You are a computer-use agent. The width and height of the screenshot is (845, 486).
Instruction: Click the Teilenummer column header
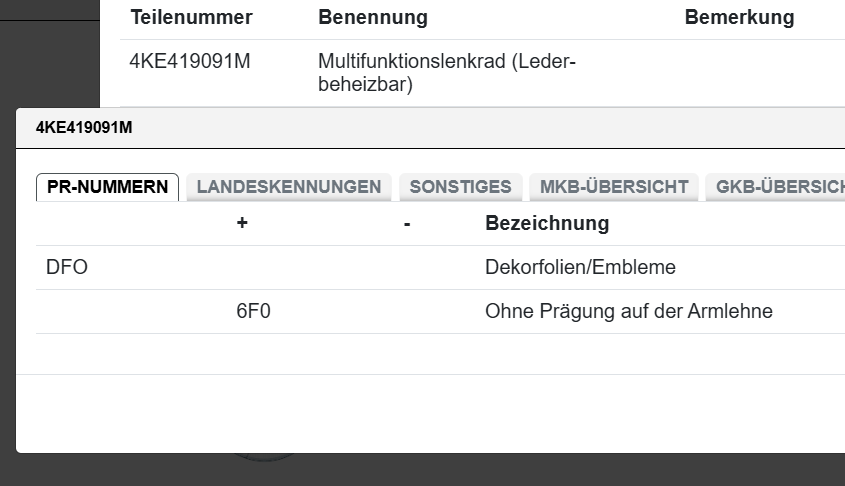pos(191,18)
